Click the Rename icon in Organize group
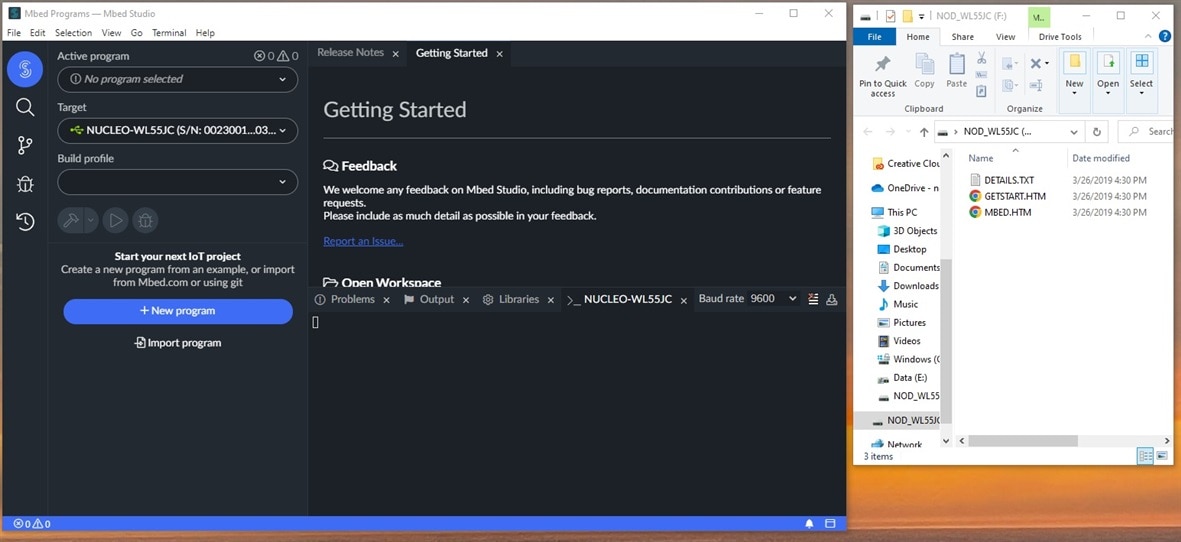Image resolution: width=1181 pixels, height=542 pixels. [x=1038, y=85]
